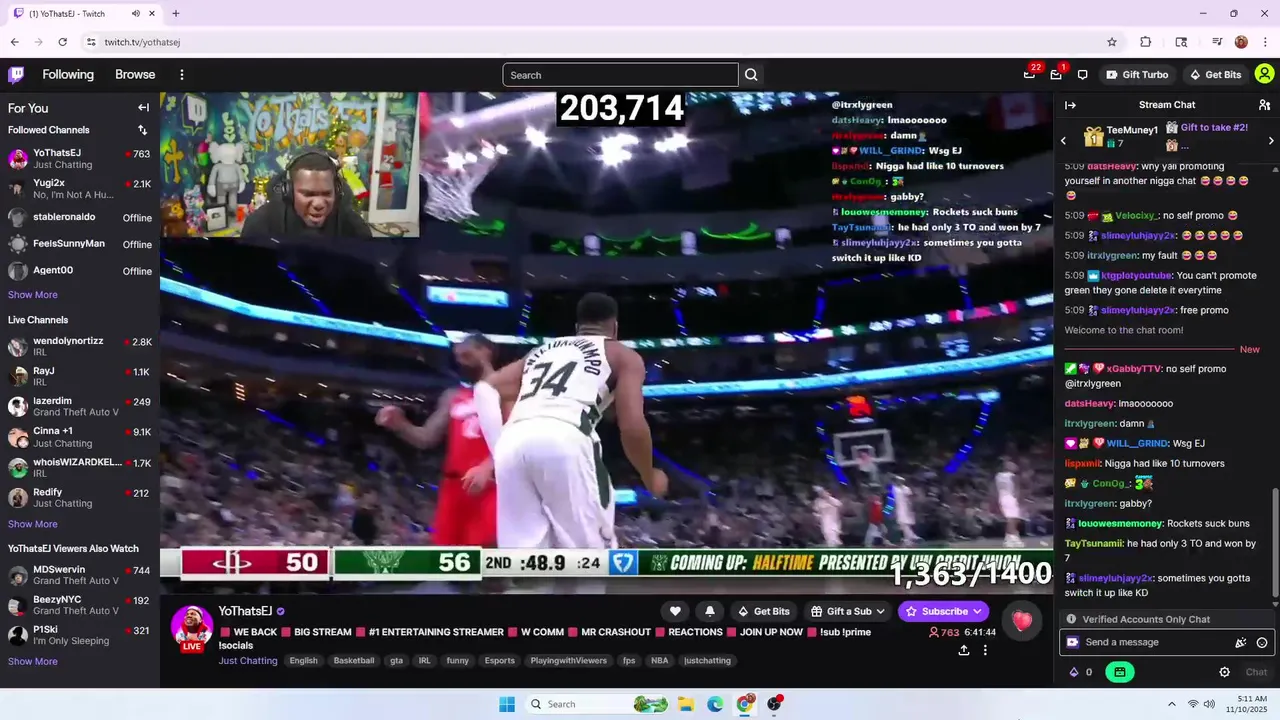Screen dimensions: 1280x720
Task: Open MDSwervin recommended channel
Action: 80,575
